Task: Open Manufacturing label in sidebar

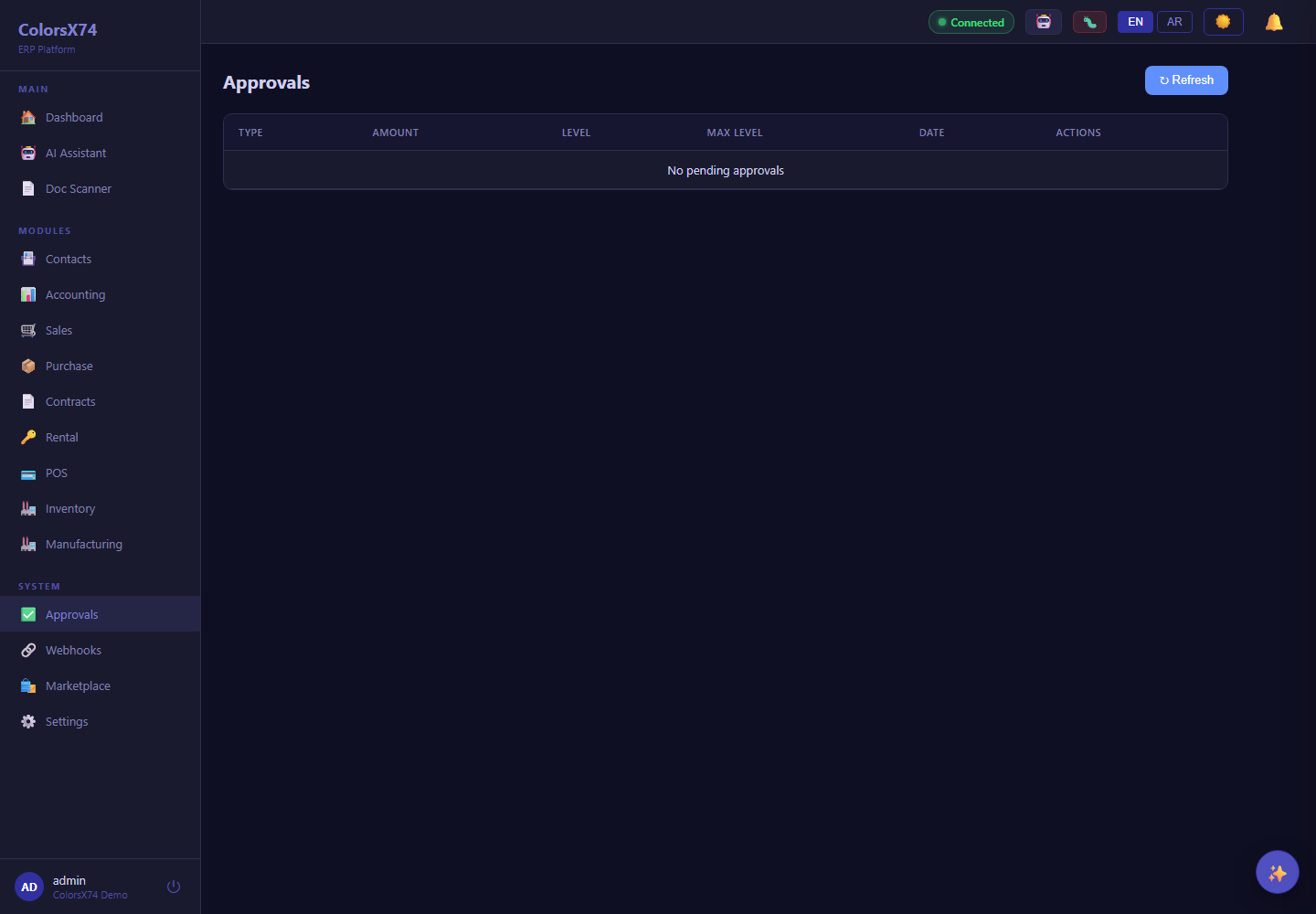Action: 84,544
